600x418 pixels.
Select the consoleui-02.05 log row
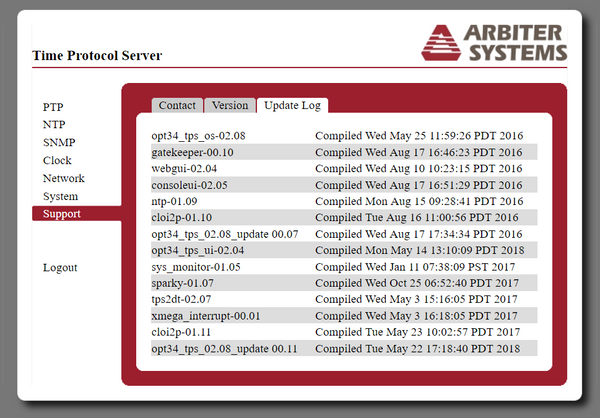click(x=189, y=185)
